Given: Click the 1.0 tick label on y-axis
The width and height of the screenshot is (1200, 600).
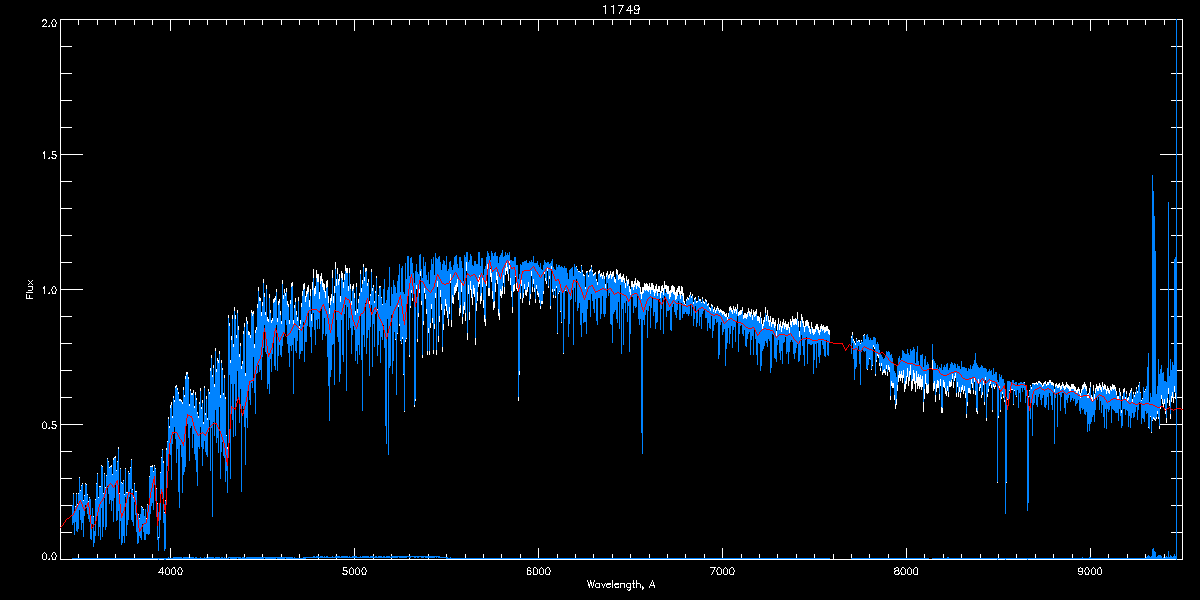Looking at the screenshot, I should coord(47,290).
